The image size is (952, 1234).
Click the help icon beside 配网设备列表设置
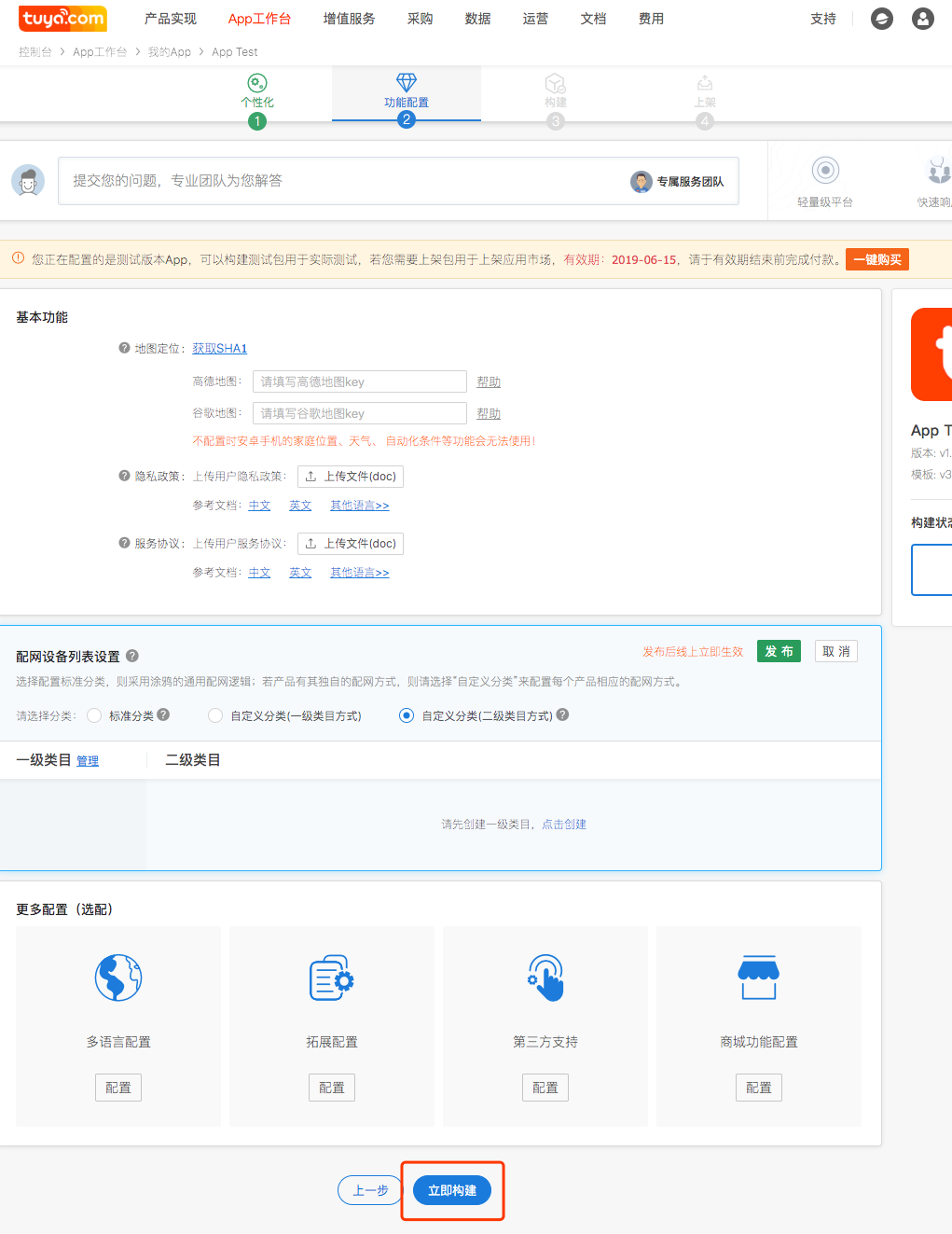click(132, 656)
